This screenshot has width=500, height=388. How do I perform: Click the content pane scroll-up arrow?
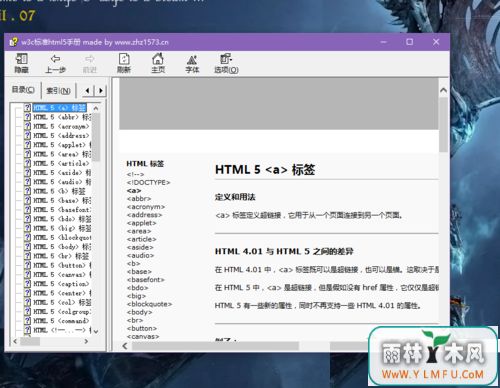443,90
